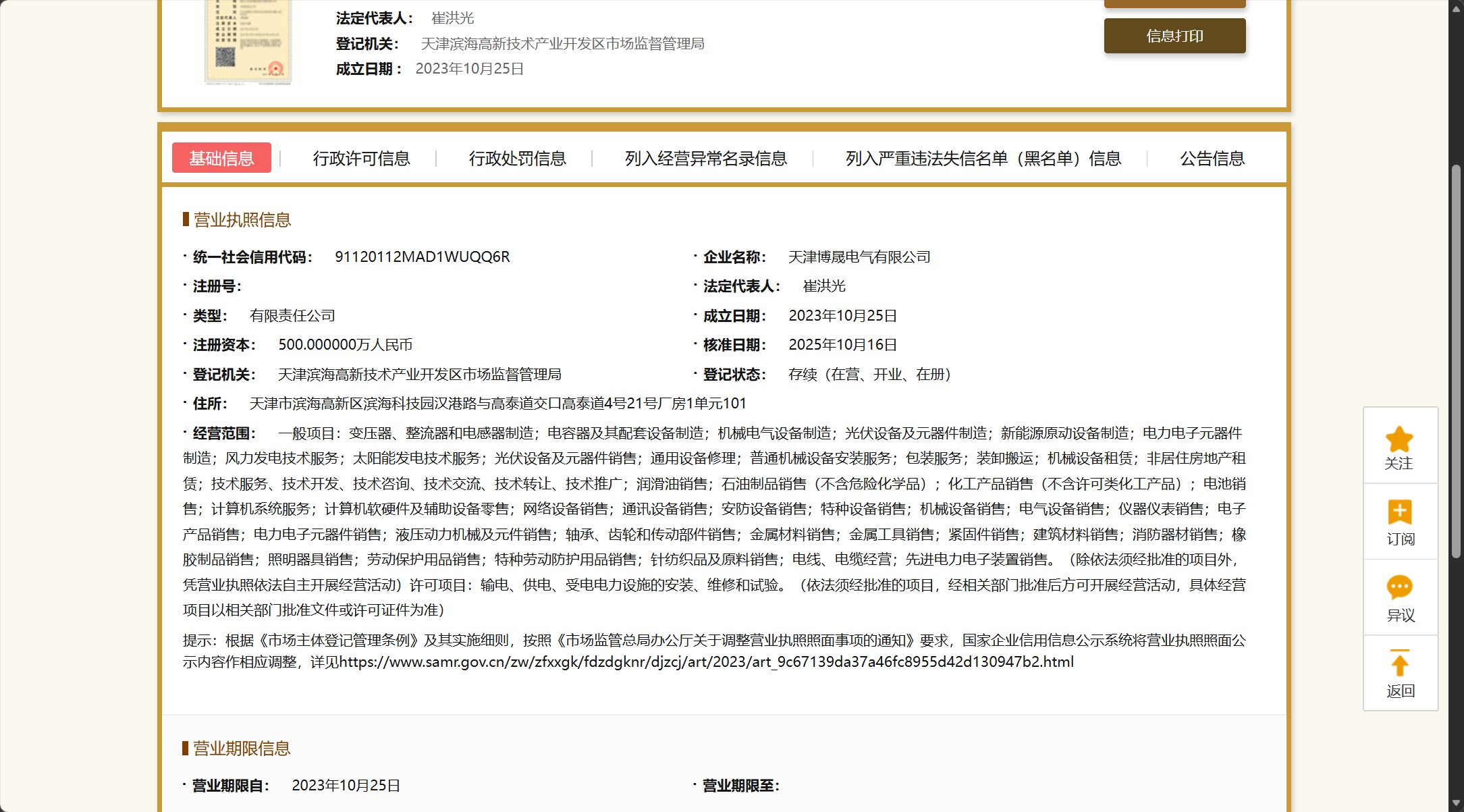Click the 营业执照信息 section heading
Screen dimensions: 1464x812
click(x=242, y=220)
